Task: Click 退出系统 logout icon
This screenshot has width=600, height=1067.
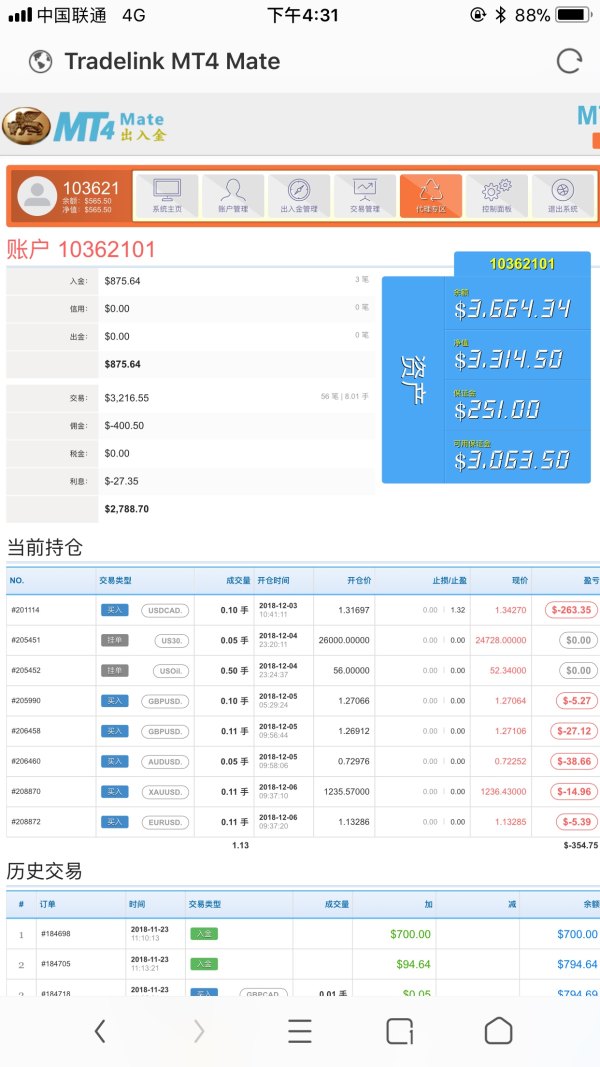Action: pyautogui.click(x=562, y=195)
